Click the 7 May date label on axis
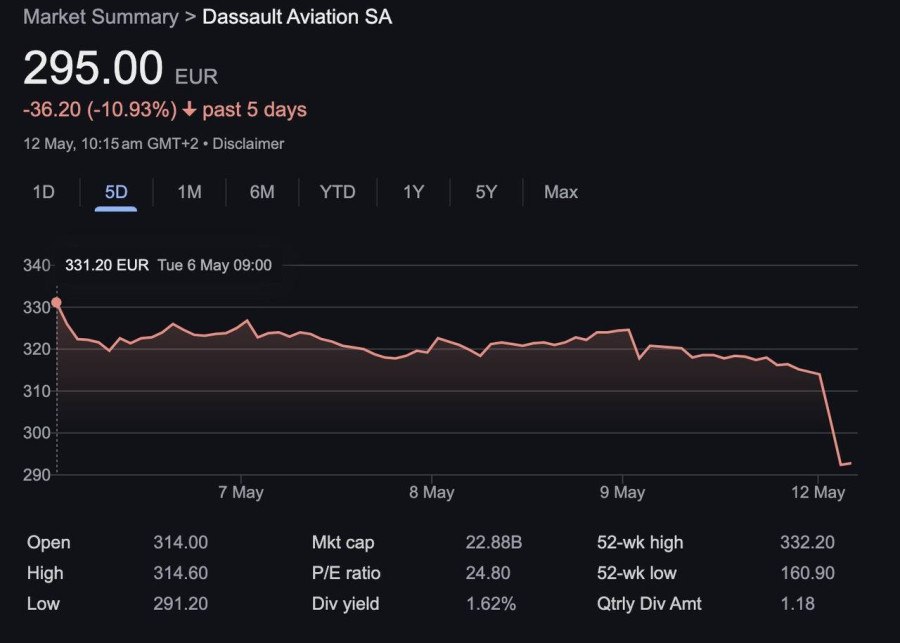 click(240, 492)
